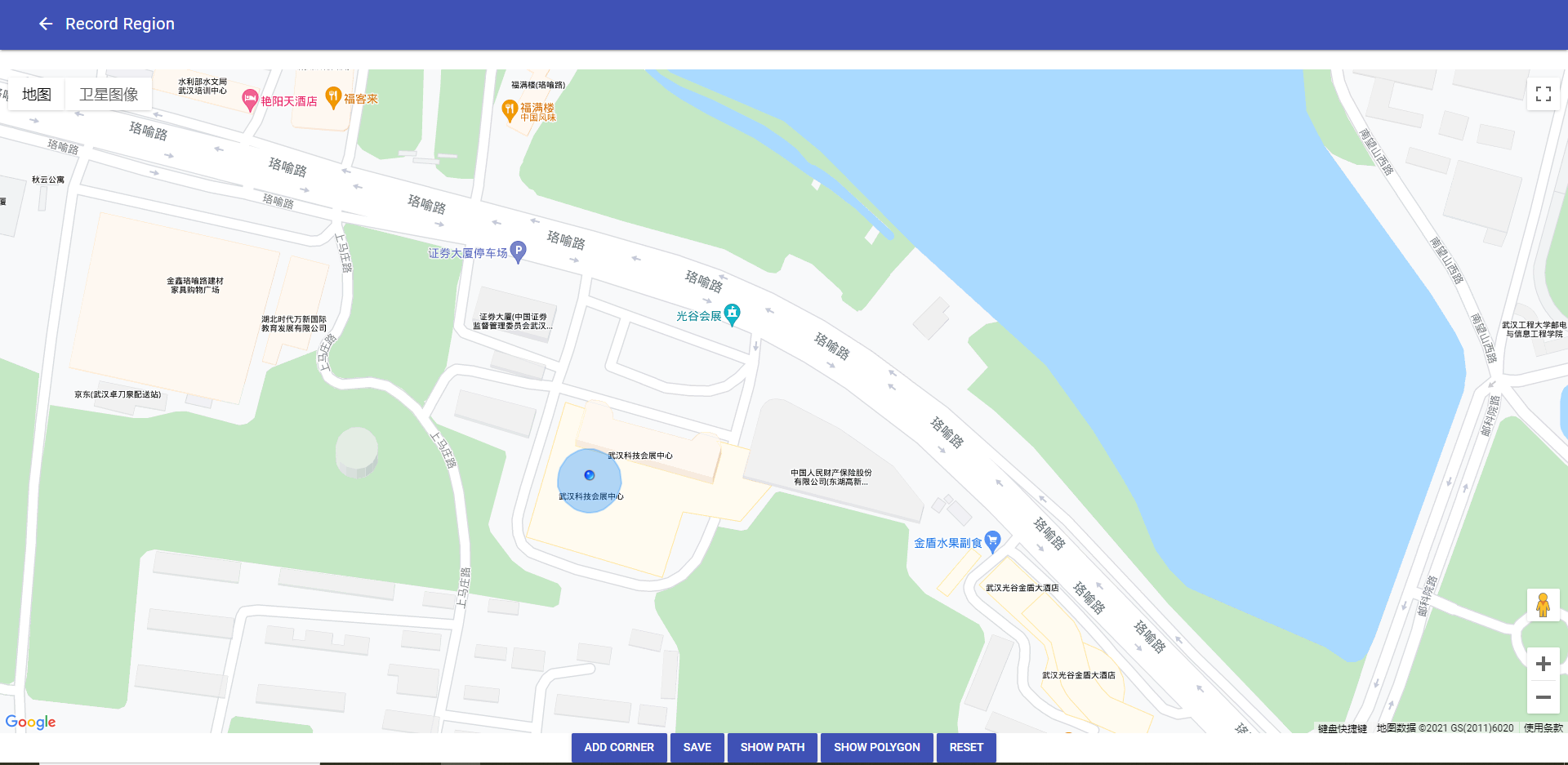The height and width of the screenshot is (765, 1568).
Task: Click the 中国人民财产保险 building label
Action: 831,477
